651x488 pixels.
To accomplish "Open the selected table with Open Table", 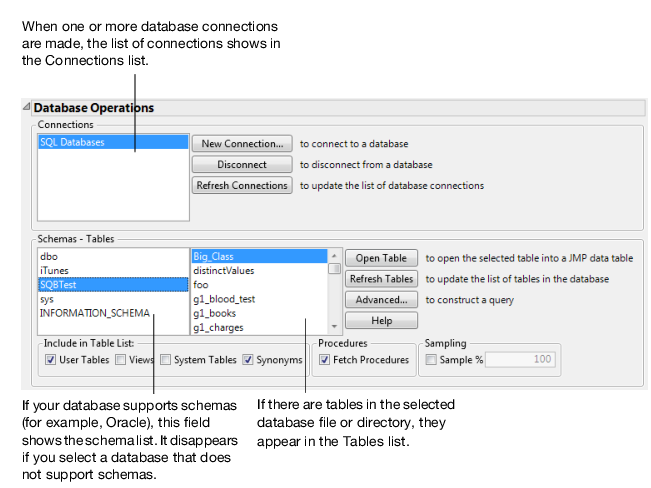I will coord(381,258).
